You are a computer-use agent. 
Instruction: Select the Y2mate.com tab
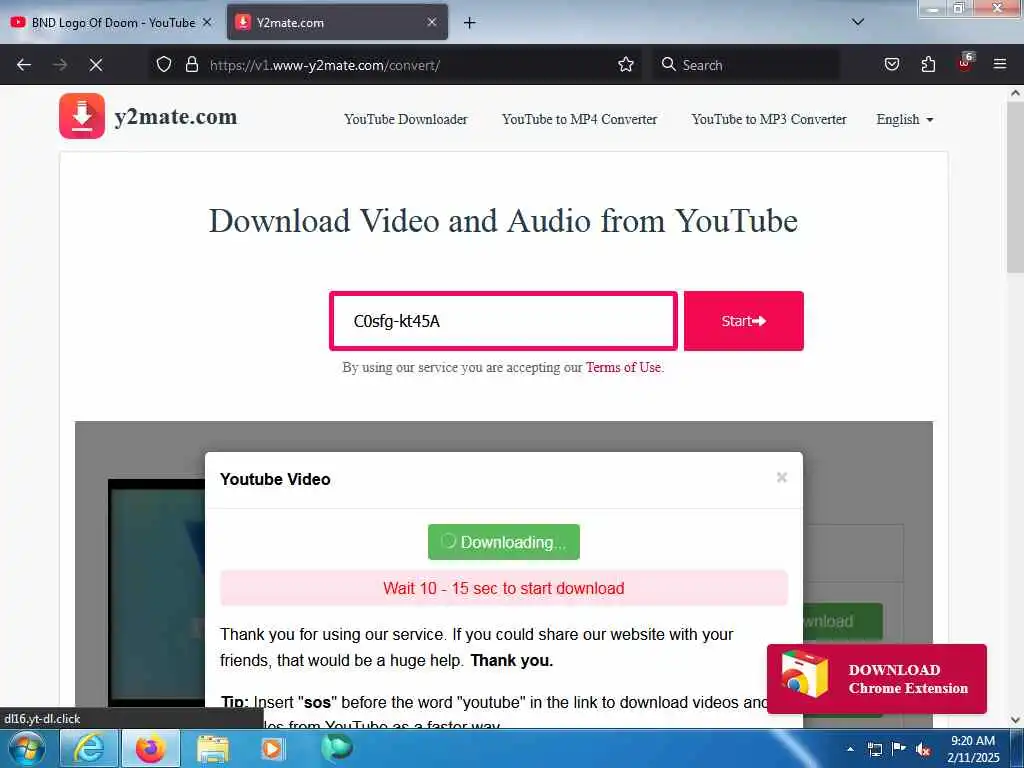tap(337, 22)
